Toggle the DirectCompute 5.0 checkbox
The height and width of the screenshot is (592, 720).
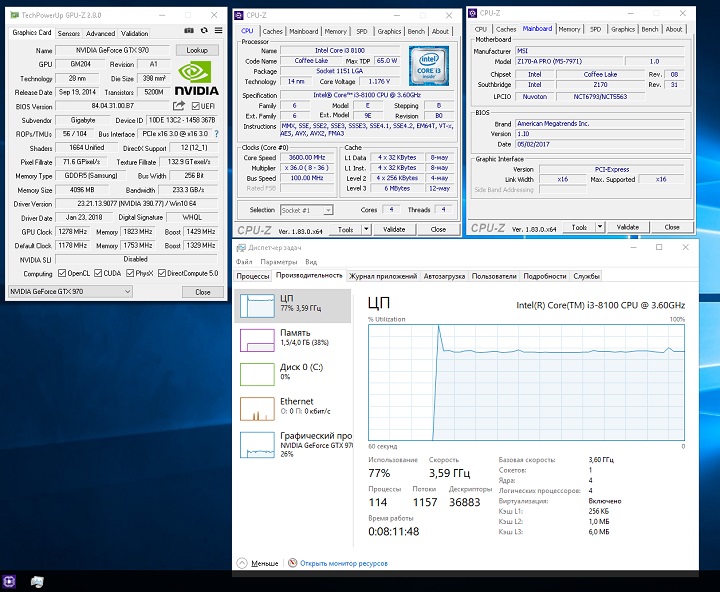[x=162, y=273]
